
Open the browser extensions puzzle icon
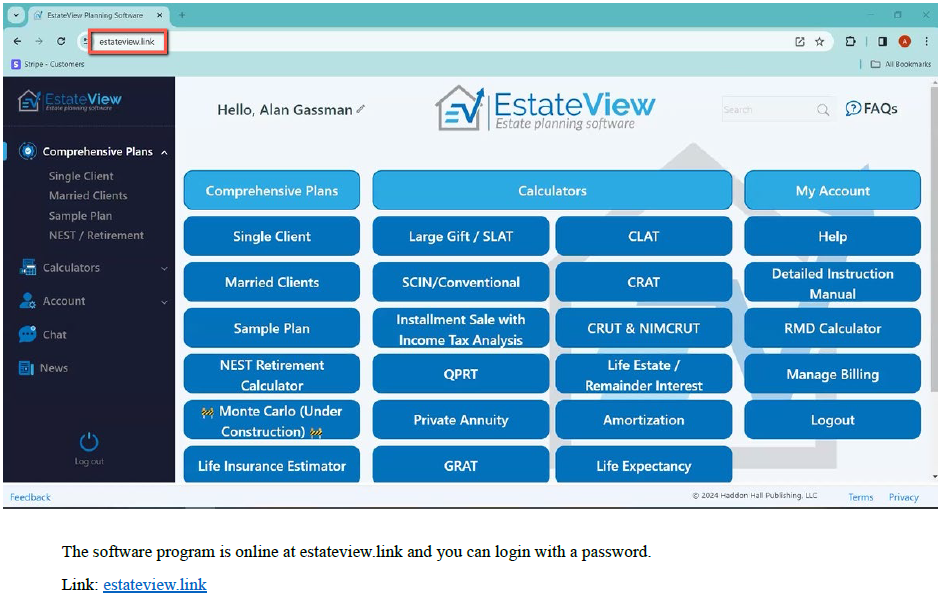[850, 41]
